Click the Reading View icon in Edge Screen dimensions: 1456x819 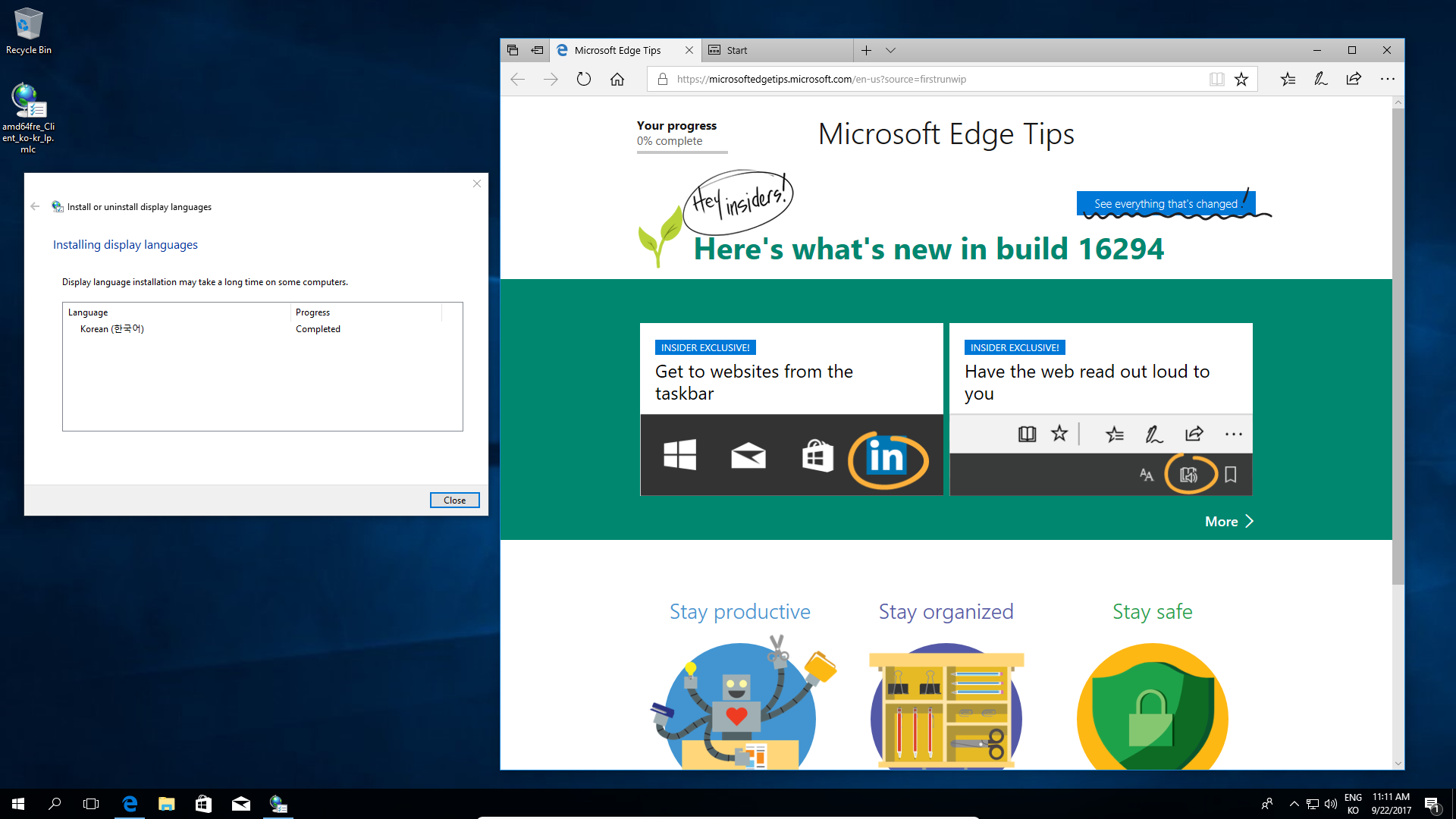point(1217,79)
